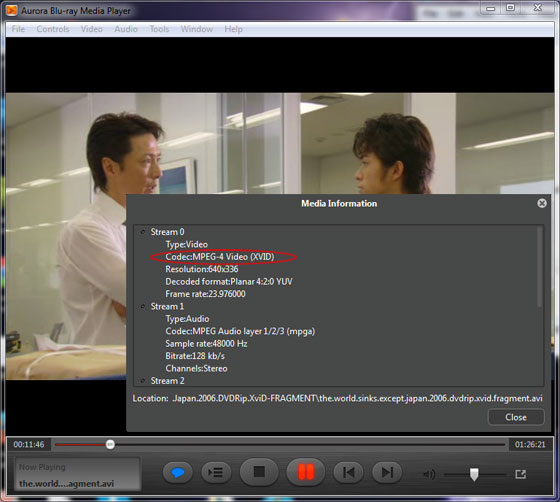Viewport: 560px width, 502px height.
Task: Open the Audio menu
Action: 126,29
